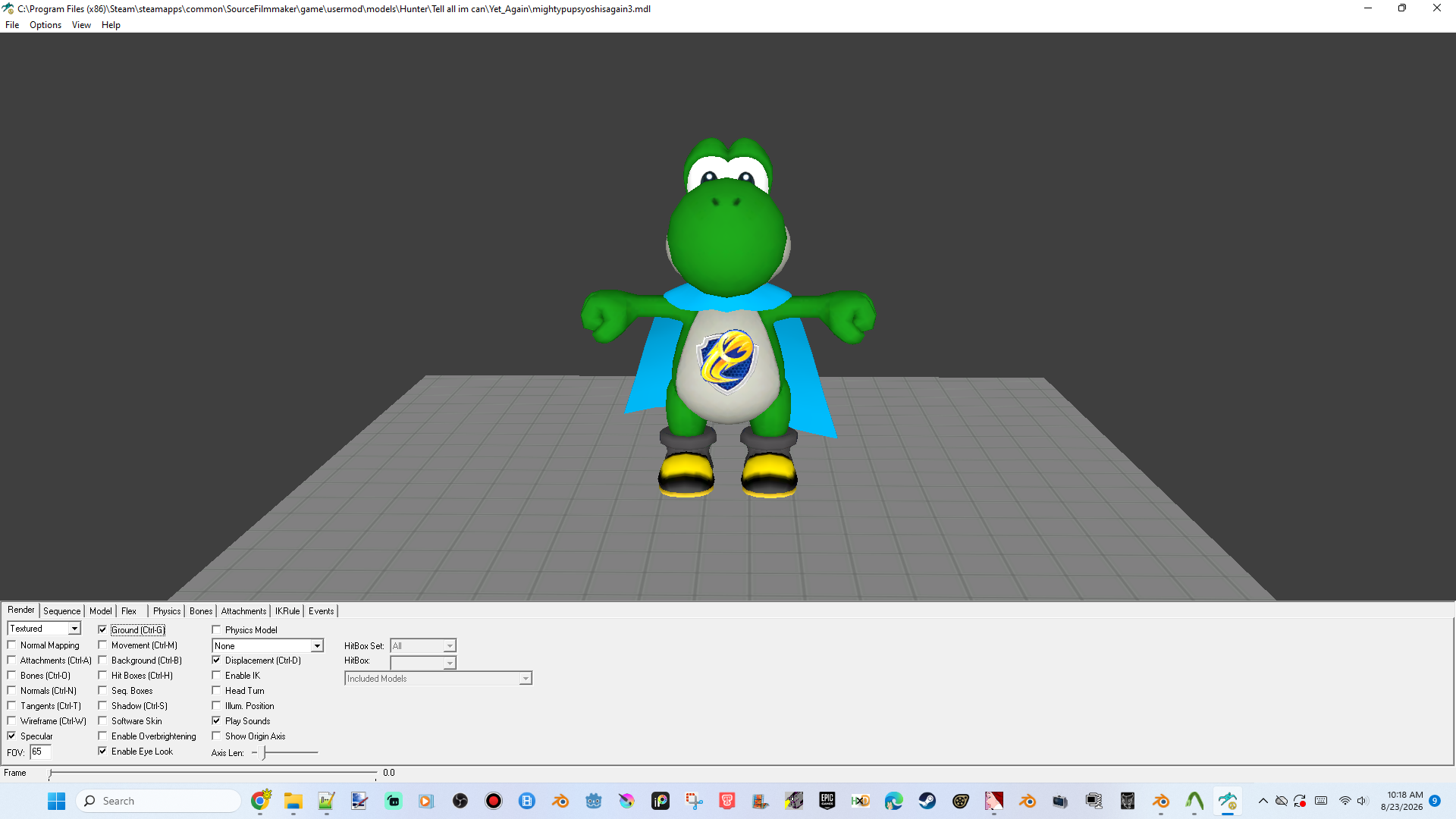Viewport: 1456px width, 819px height.
Task: Open the volume speaker tray icon
Action: click(1362, 801)
